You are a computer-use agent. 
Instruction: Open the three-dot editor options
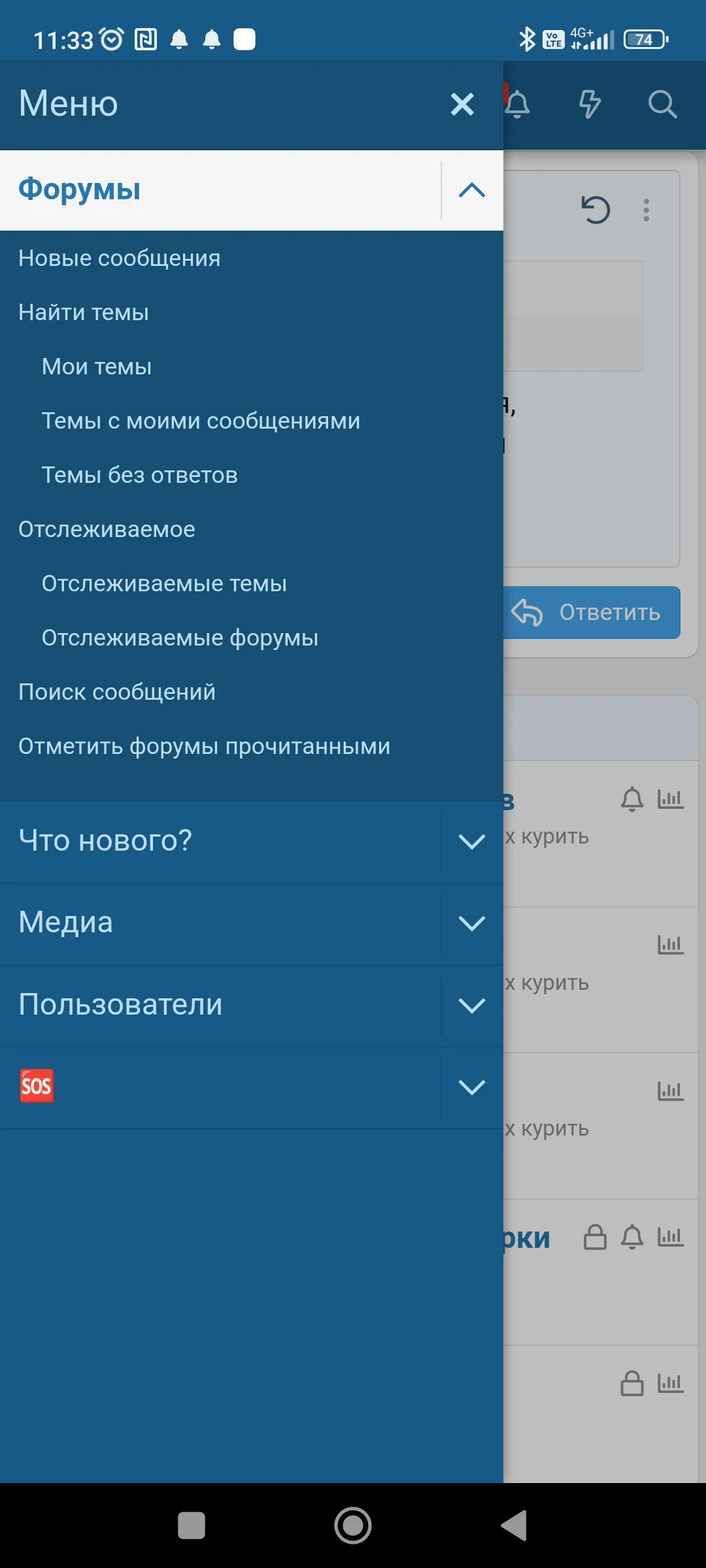click(x=647, y=210)
